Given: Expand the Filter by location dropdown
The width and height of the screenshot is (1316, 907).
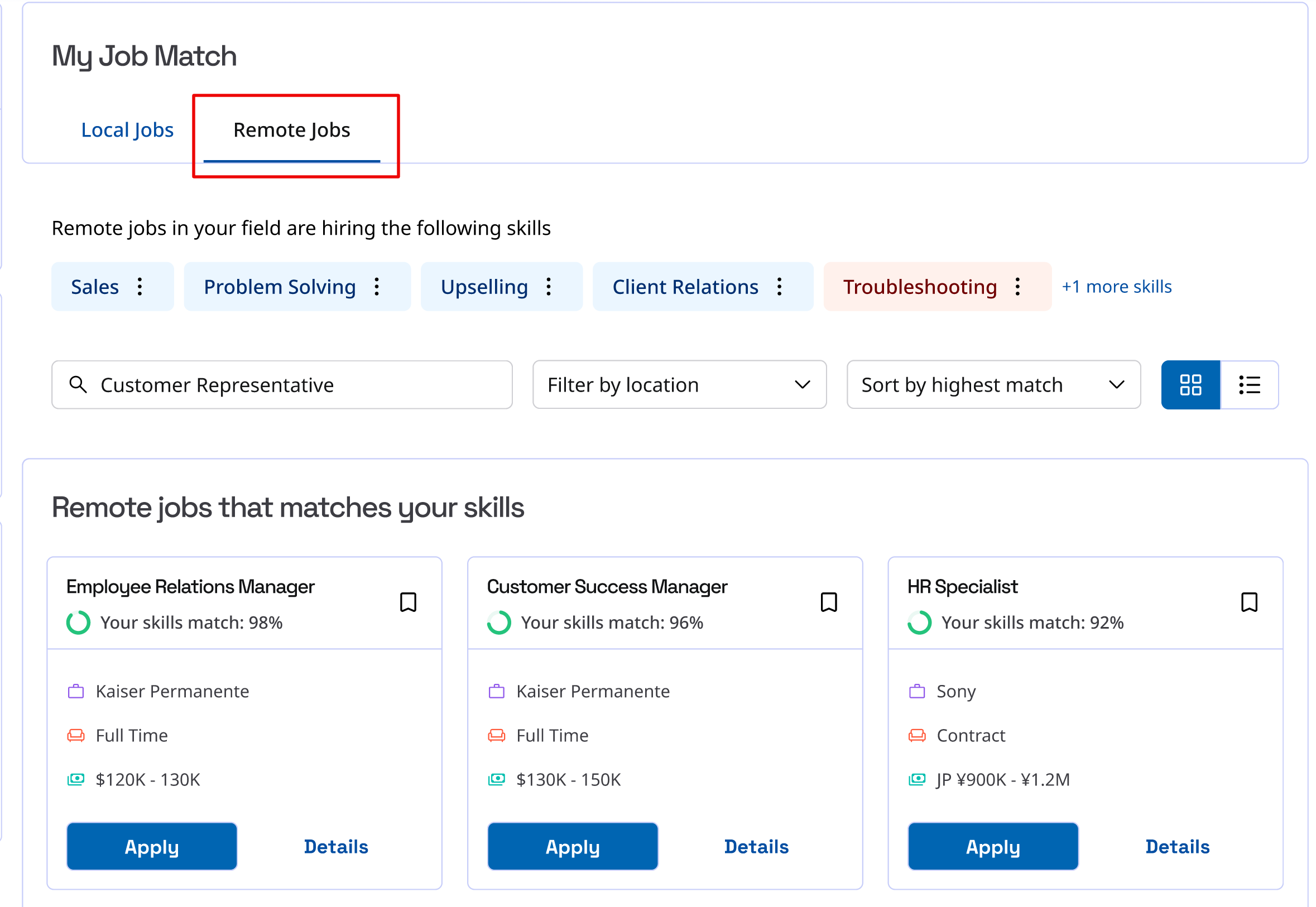Looking at the screenshot, I should (679, 385).
